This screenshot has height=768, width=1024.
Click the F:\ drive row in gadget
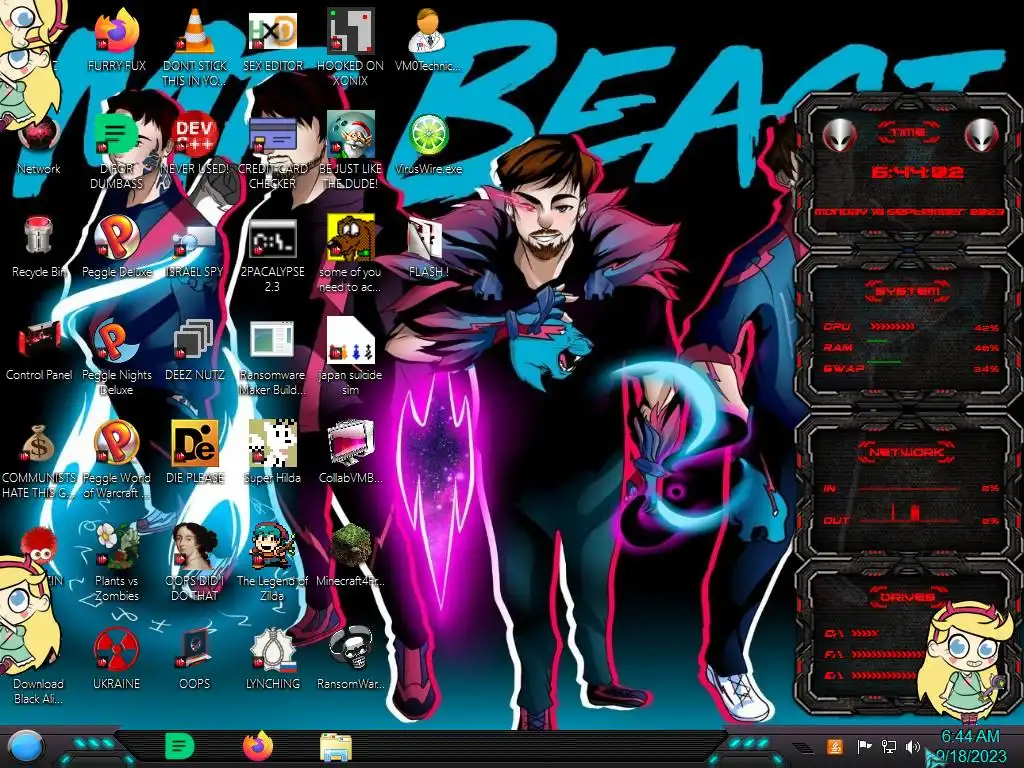(x=874, y=654)
